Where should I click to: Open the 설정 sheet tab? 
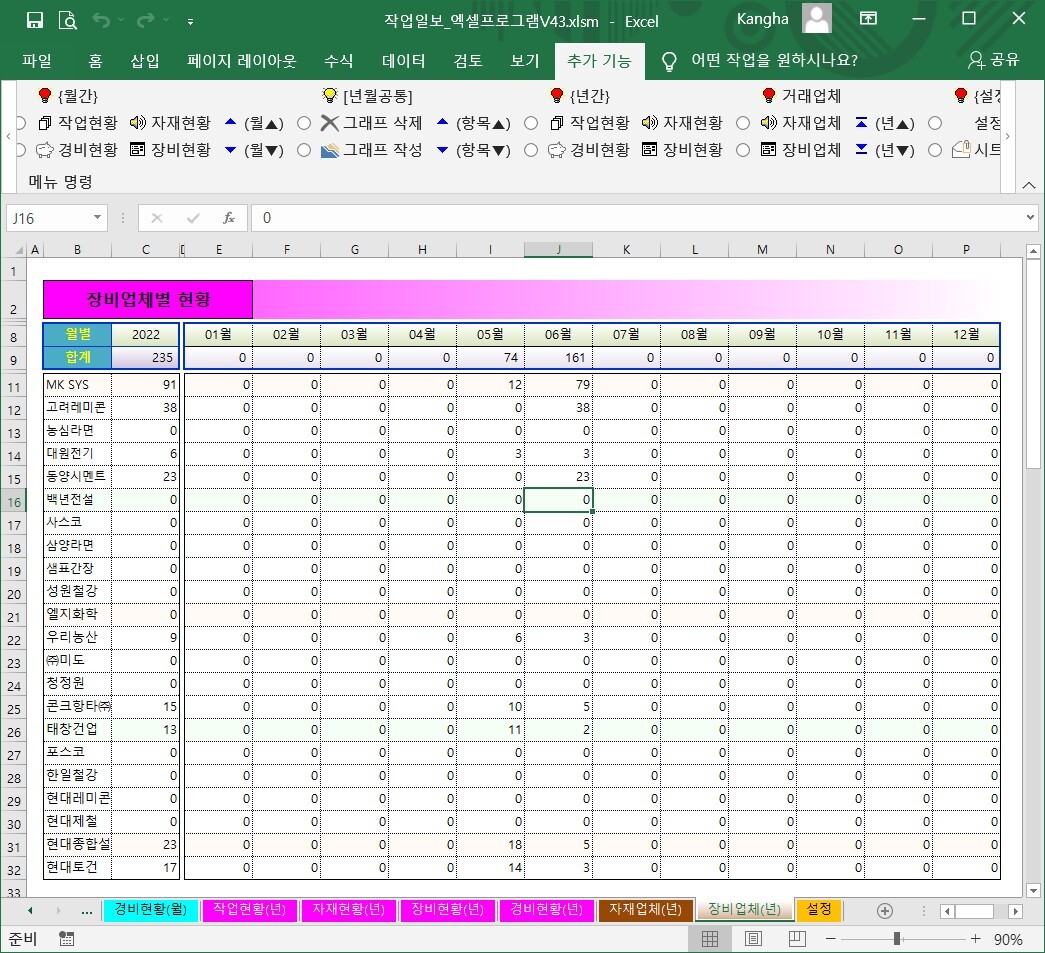click(x=819, y=909)
